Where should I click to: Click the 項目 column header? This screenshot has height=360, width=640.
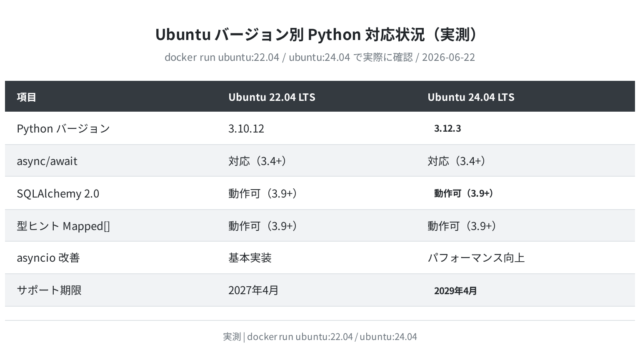27,97
